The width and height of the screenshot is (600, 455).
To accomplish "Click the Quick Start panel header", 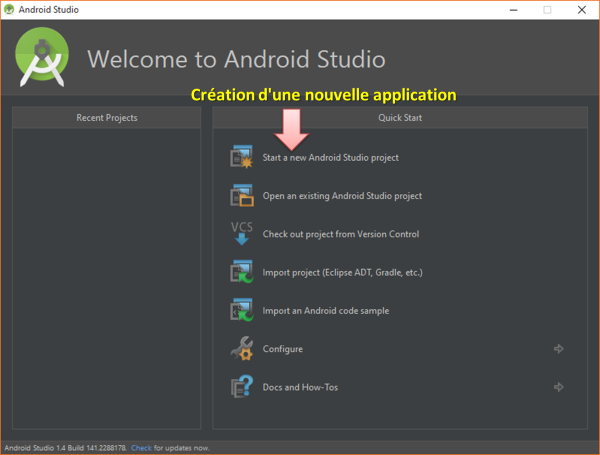I will tap(400, 117).
